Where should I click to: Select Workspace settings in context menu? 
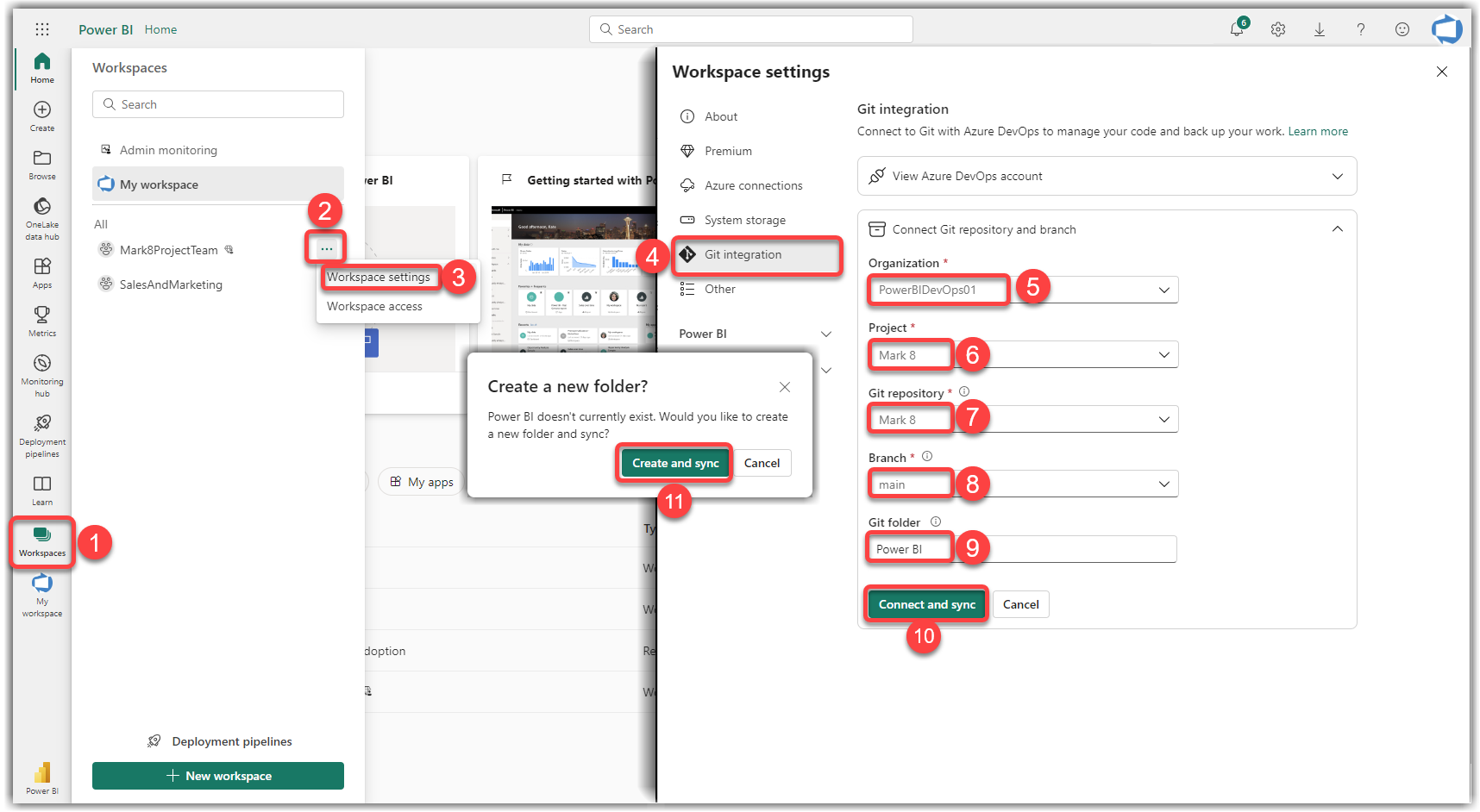click(379, 277)
